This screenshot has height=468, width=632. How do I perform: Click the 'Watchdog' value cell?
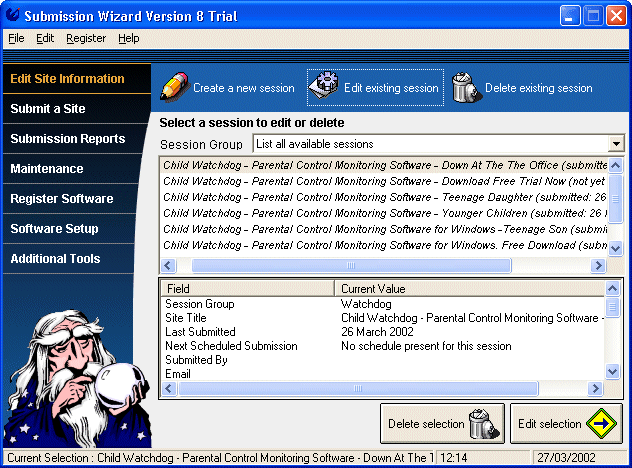[x=366, y=304]
